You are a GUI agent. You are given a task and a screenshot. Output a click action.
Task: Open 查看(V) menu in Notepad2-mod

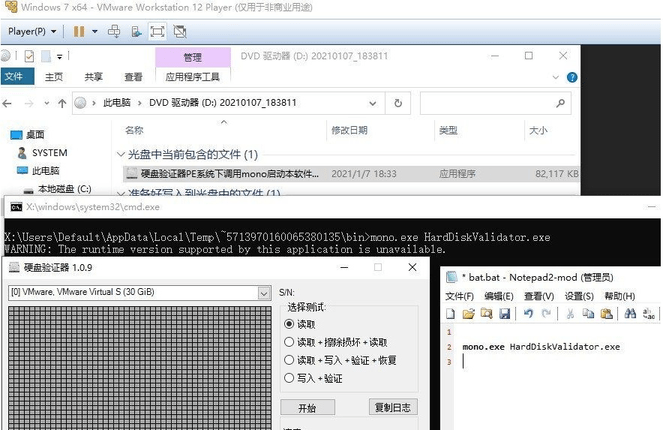(x=539, y=296)
